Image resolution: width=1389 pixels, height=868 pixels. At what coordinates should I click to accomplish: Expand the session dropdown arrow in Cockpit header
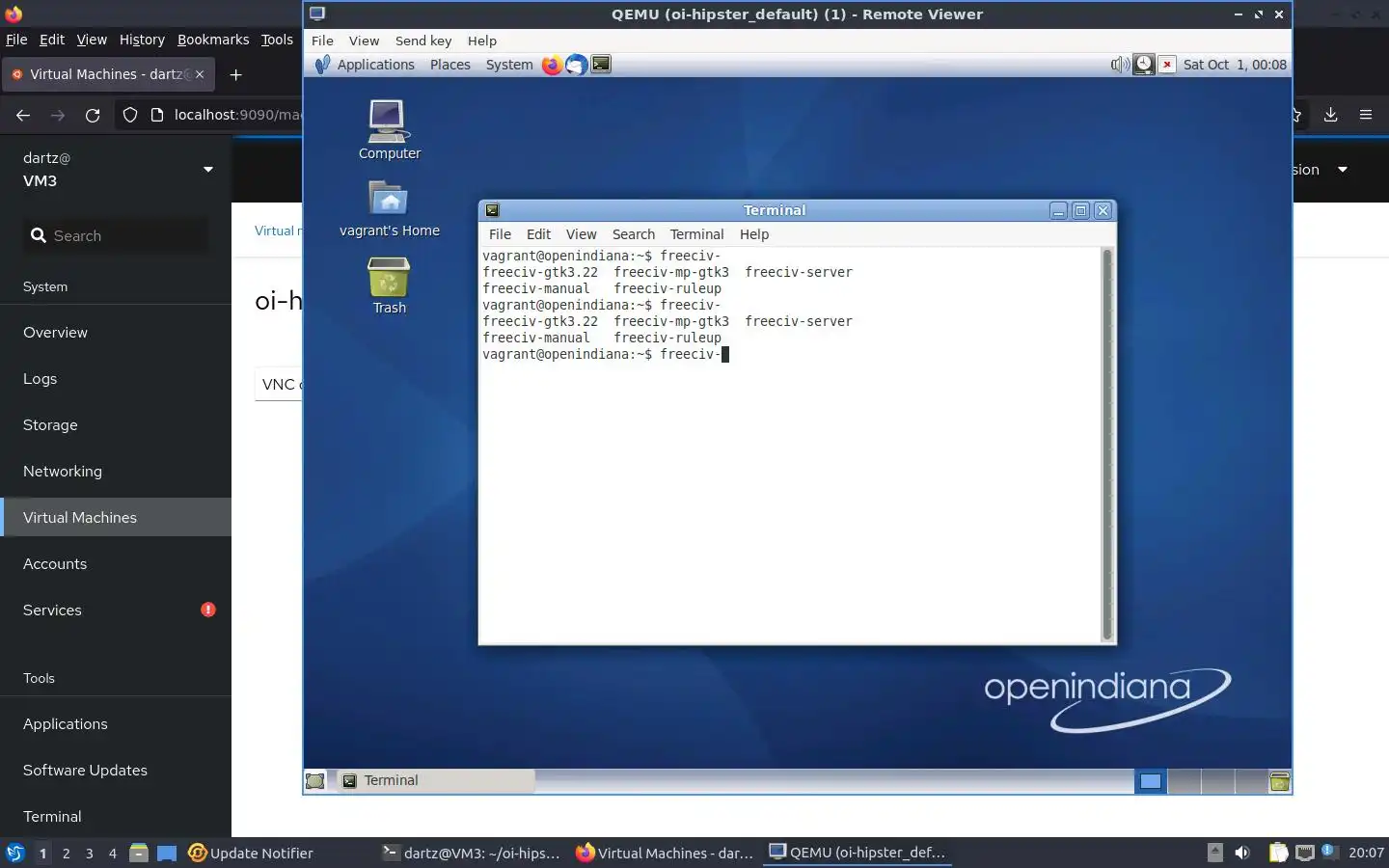pos(1342,169)
